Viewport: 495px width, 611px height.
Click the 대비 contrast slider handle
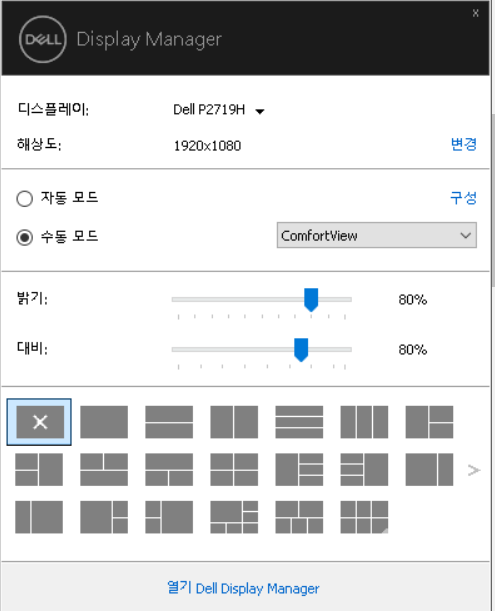pyautogui.click(x=301, y=350)
